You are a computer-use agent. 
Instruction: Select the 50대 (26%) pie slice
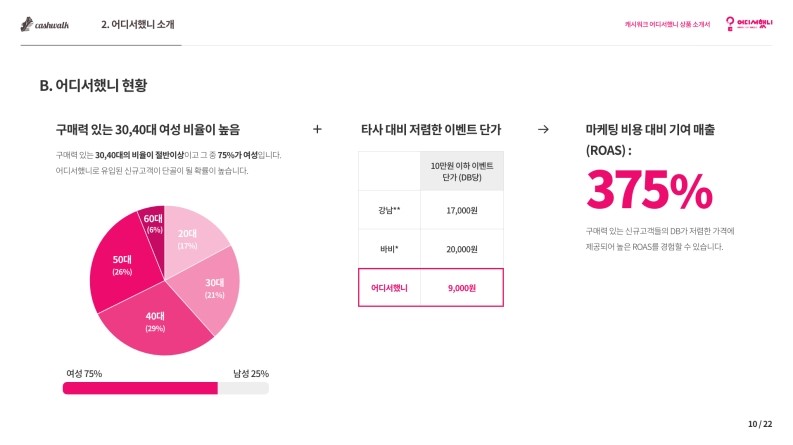pos(121,265)
